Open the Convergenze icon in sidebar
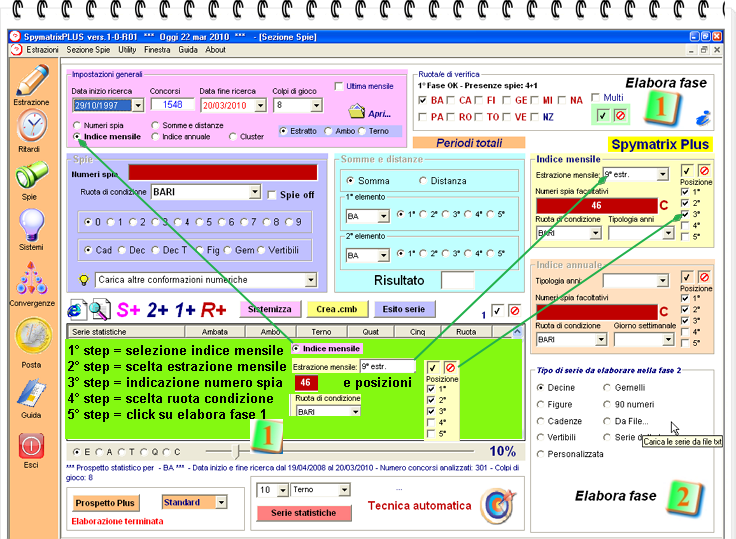 click(31, 279)
